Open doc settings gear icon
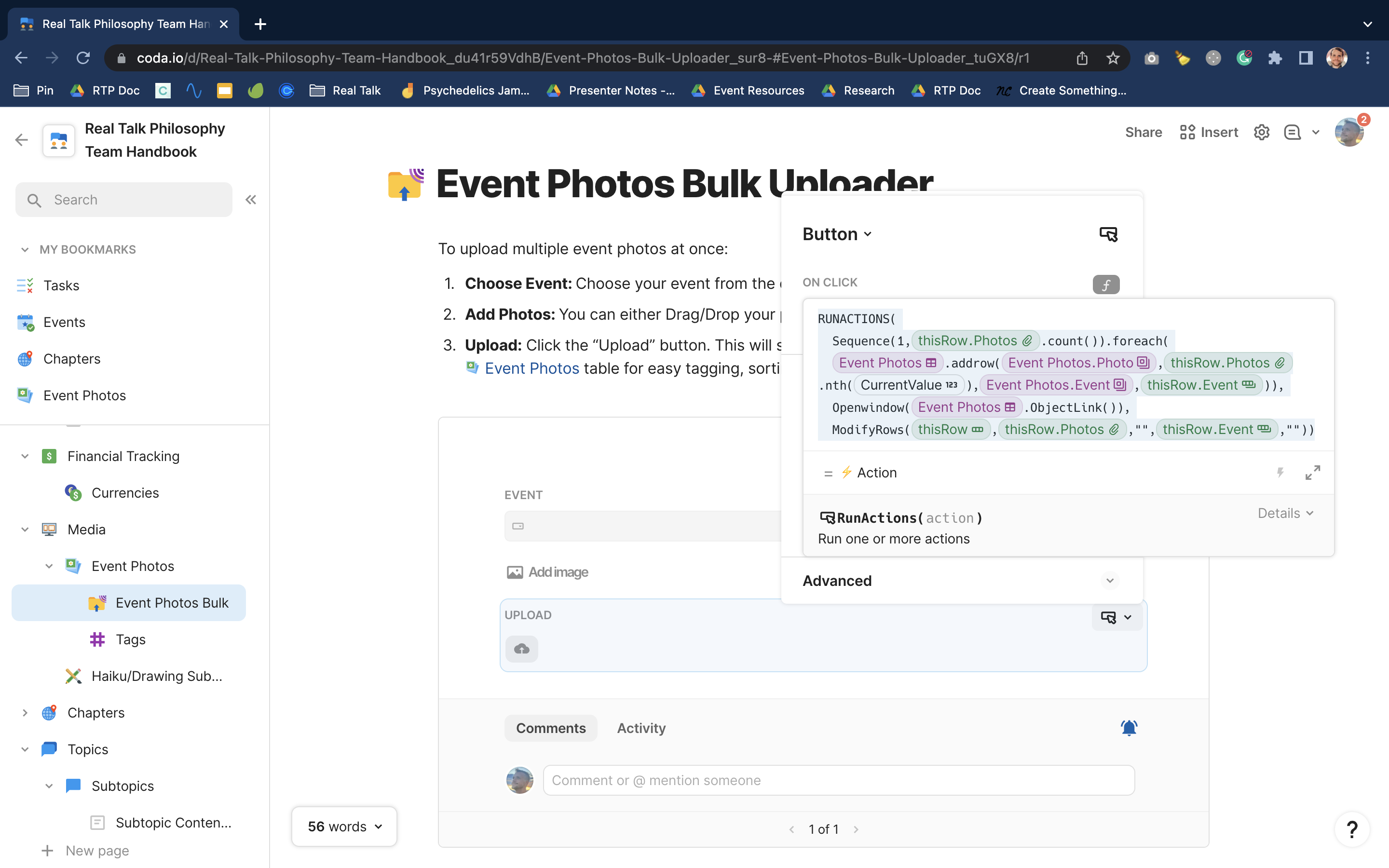This screenshot has height=868, width=1389. pyautogui.click(x=1261, y=133)
